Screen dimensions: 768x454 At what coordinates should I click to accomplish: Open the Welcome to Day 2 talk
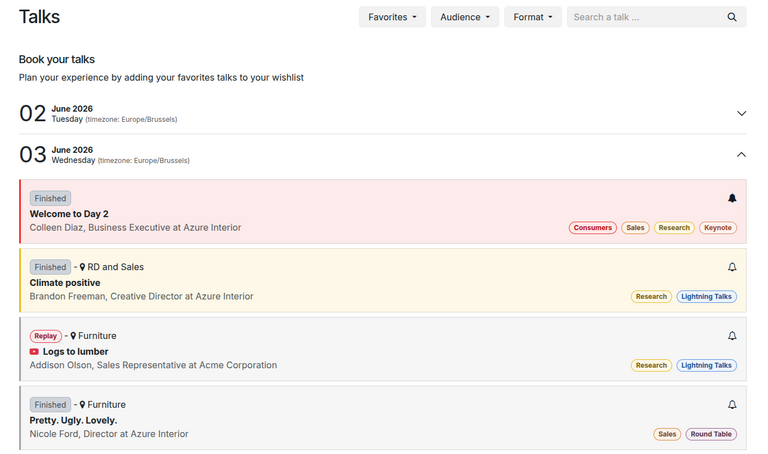point(69,214)
